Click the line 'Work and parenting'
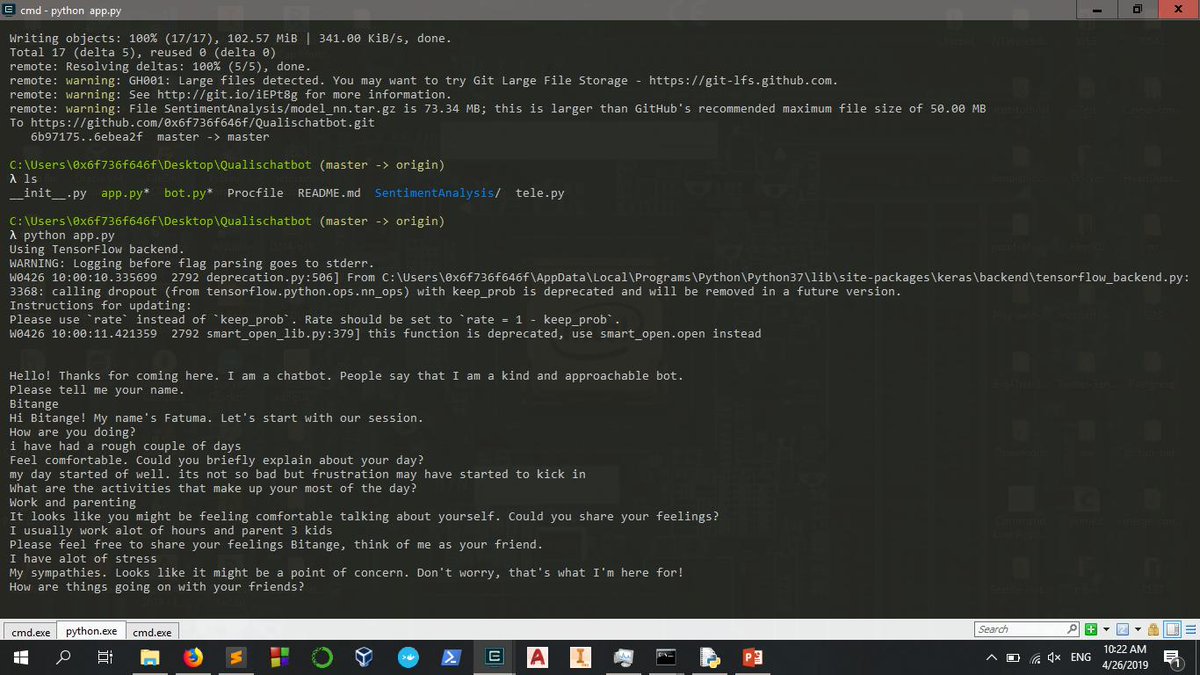The height and width of the screenshot is (675, 1200). (x=72, y=502)
